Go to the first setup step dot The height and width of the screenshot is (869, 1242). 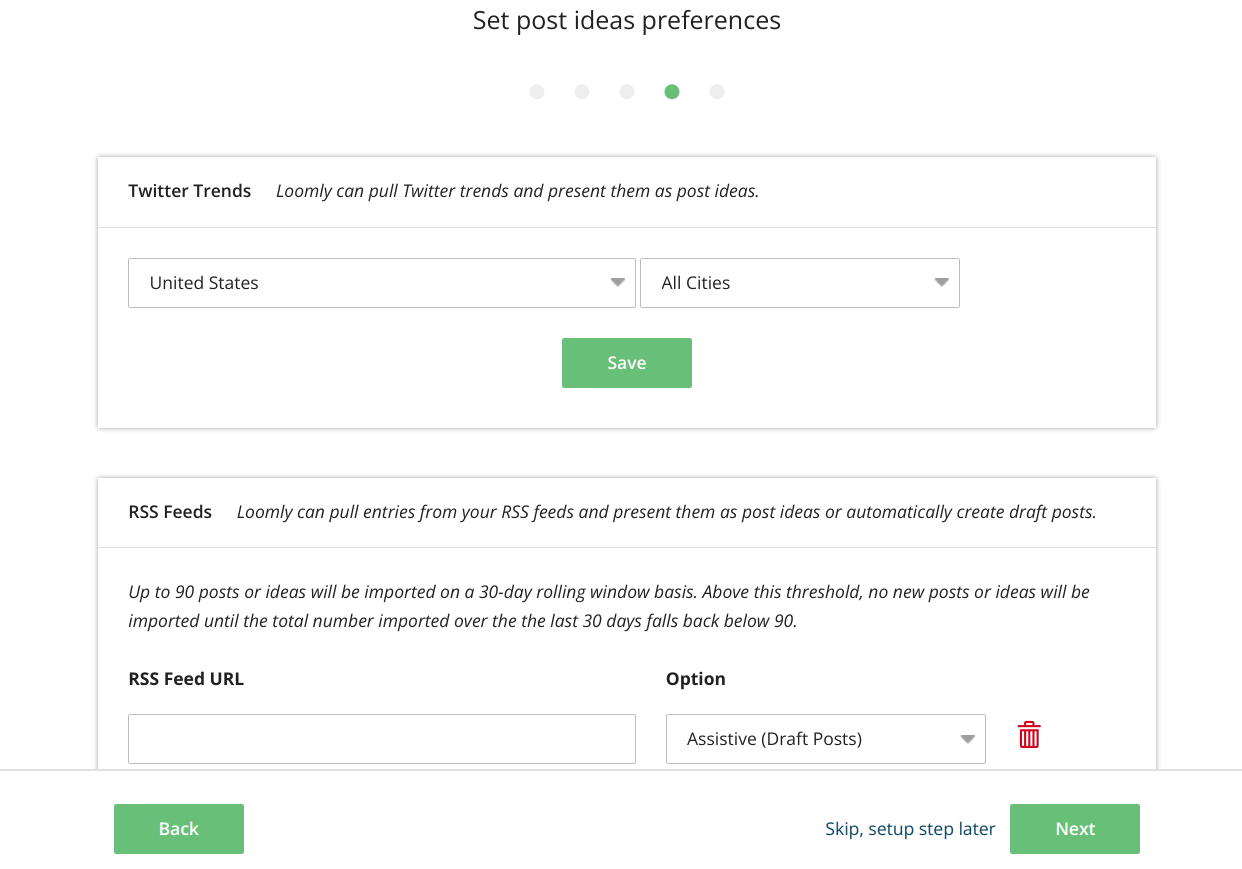click(x=537, y=92)
